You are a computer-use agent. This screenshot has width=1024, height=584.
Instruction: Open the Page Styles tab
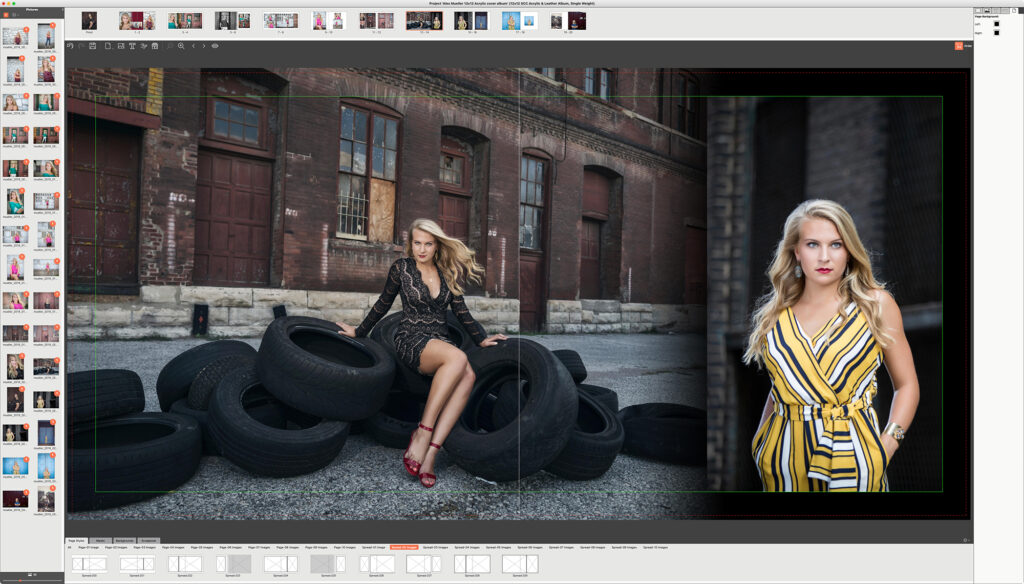click(78, 540)
